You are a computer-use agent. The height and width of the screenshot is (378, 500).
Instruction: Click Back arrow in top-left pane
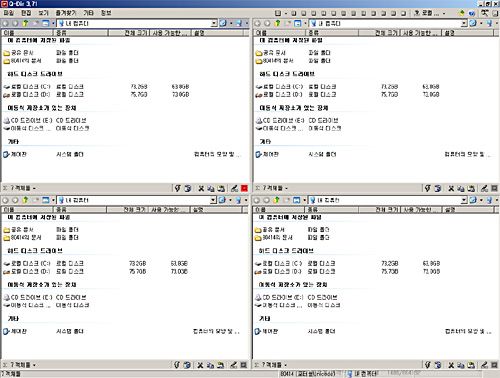point(6,23)
